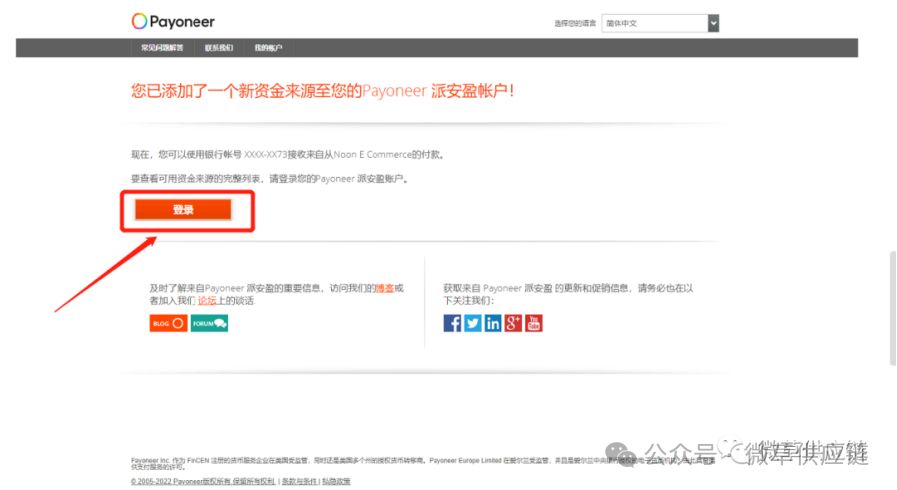Image resolution: width=897 pixels, height=490 pixels.
Task: Open 常见问题解答 in navigation bar
Action: [x=162, y=48]
